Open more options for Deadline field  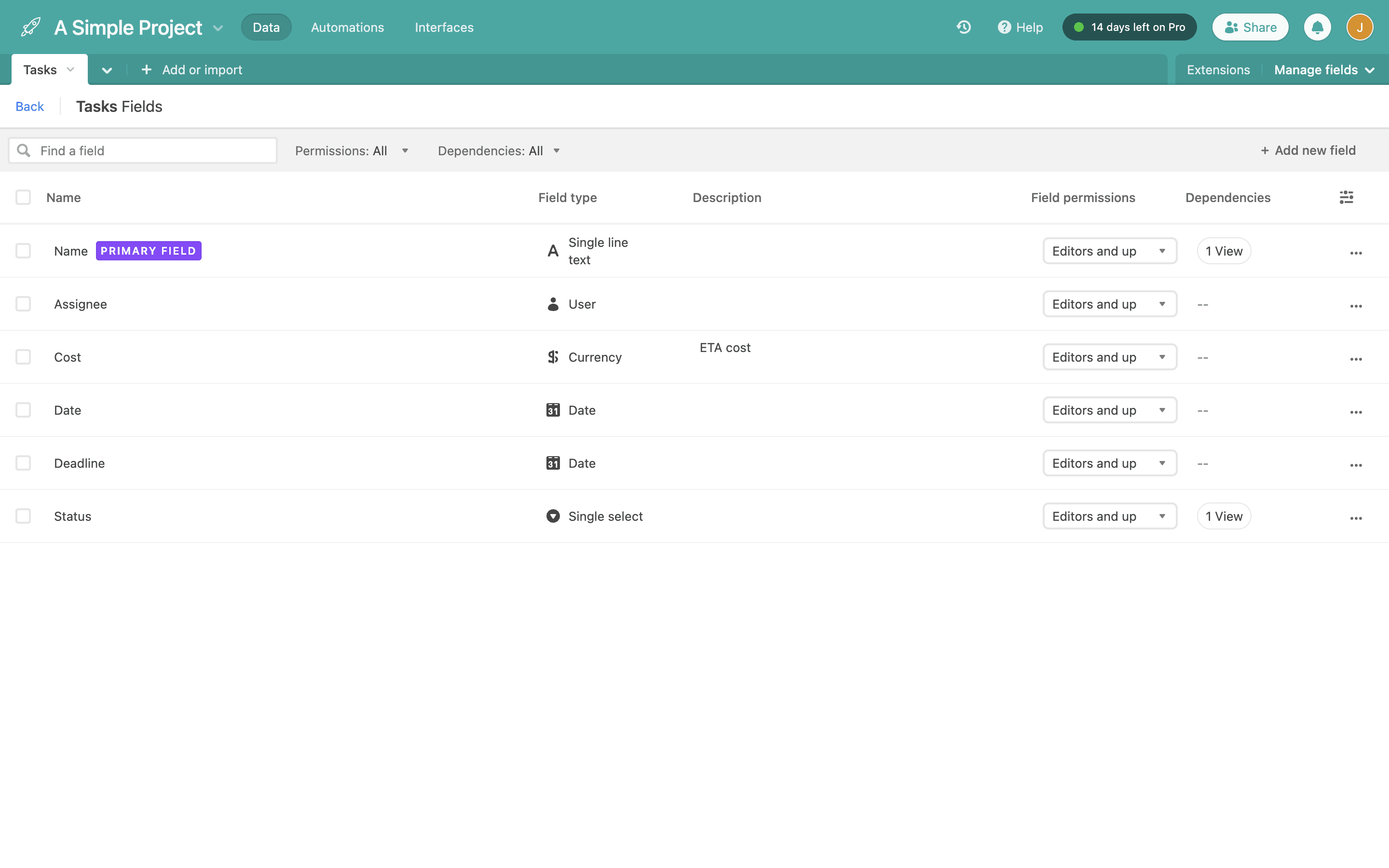click(x=1356, y=465)
